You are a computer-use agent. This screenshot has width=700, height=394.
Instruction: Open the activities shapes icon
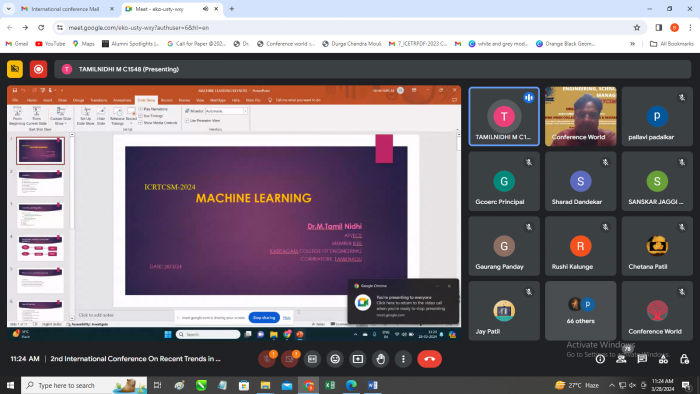(x=663, y=359)
